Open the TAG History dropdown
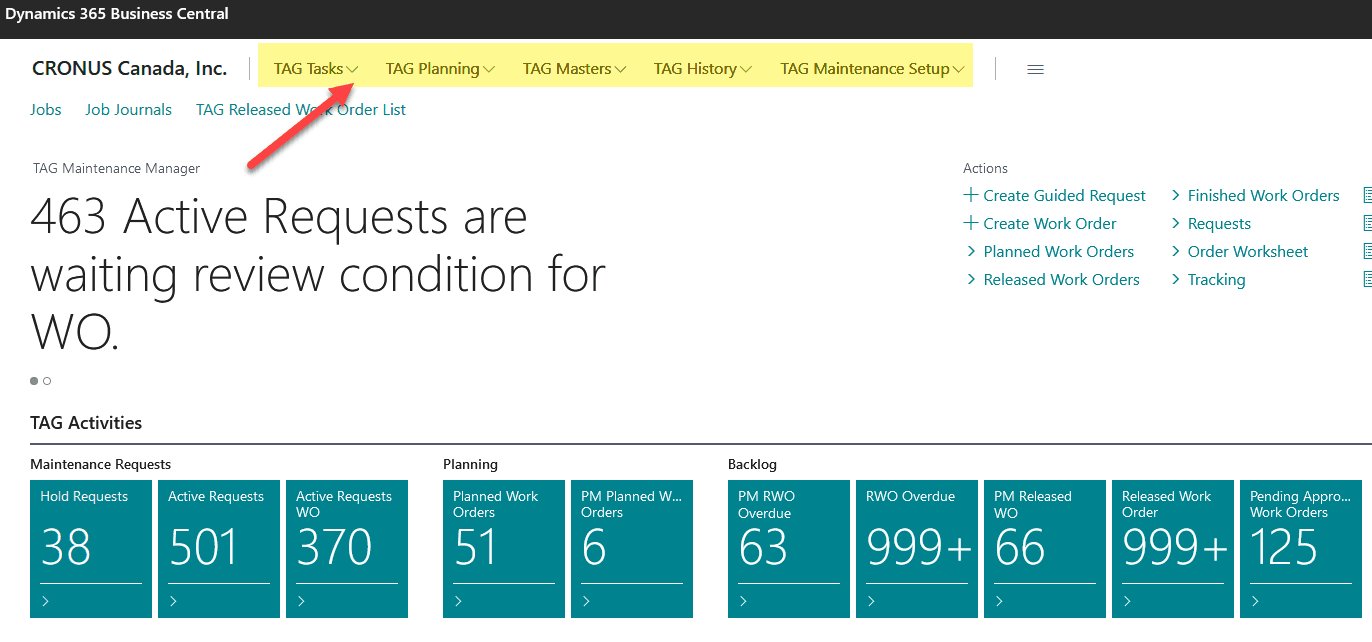The image size is (1372, 642). (703, 69)
